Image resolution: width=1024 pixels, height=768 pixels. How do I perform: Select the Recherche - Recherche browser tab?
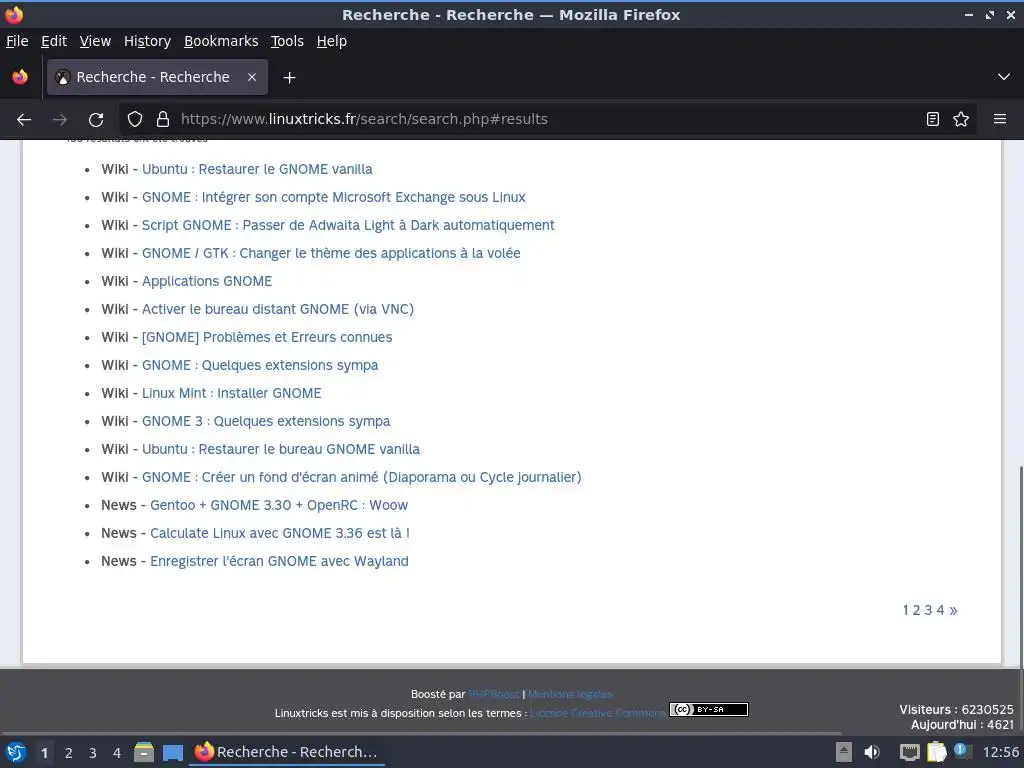(157, 77)
